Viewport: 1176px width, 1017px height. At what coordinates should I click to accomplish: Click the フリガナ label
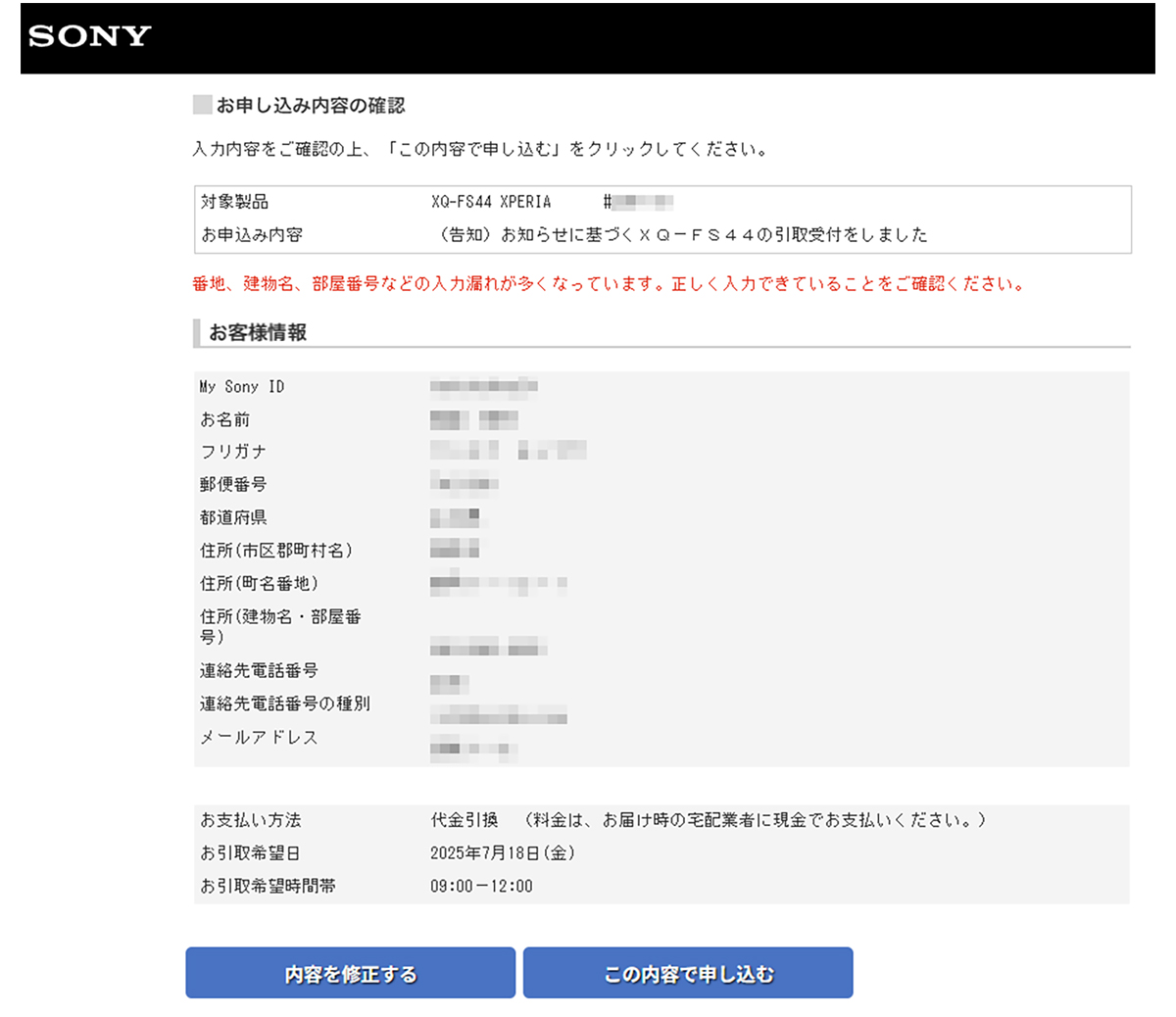pyautogui.click(x=233, y=452)
